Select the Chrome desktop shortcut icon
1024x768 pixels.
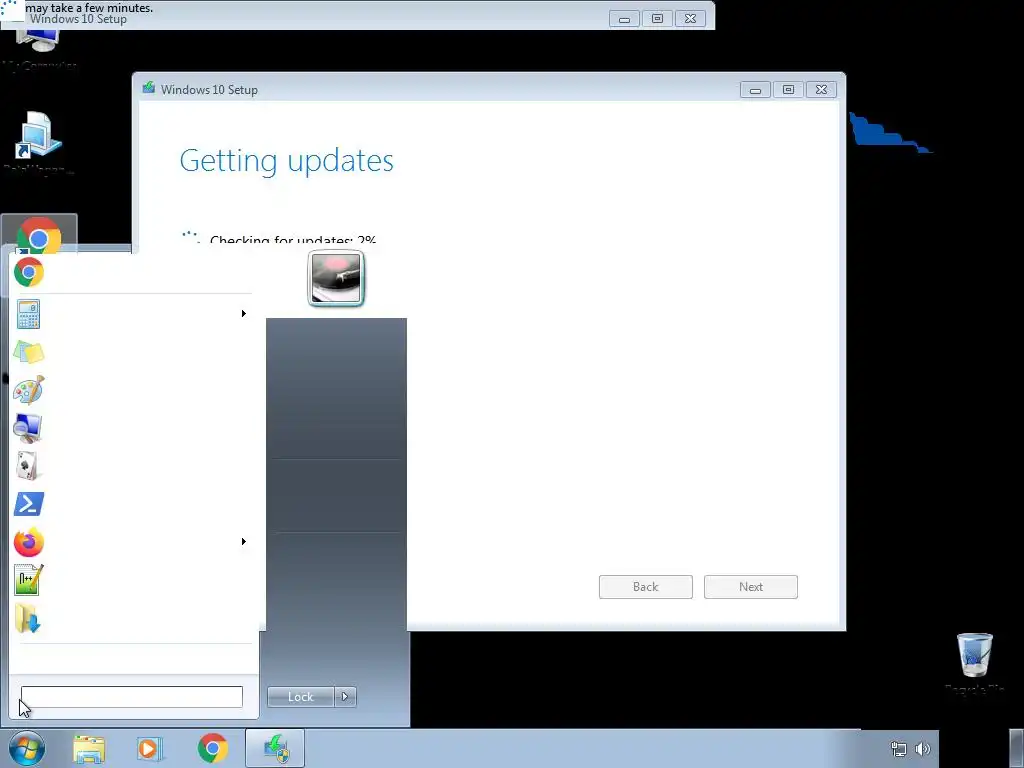[x=39, y=236]
